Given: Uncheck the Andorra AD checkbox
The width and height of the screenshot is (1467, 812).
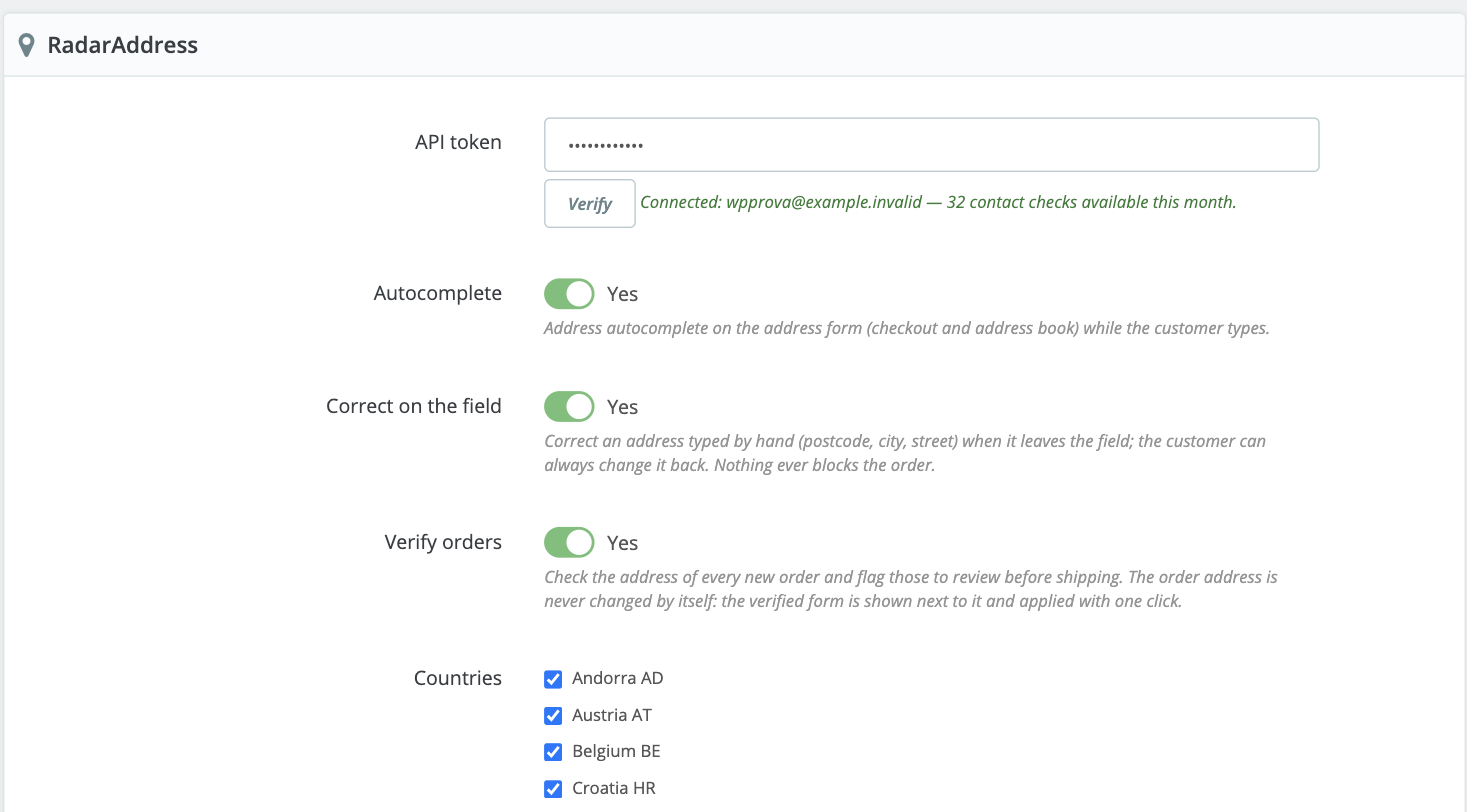Looking at the screenshot, I should pyautogui.click(x=553, y=679).
